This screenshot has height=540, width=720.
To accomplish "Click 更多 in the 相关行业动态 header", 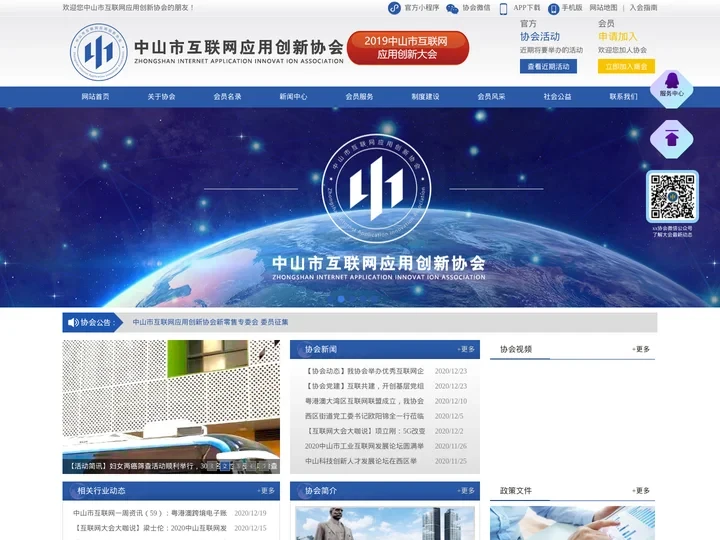I will (266, 491).
